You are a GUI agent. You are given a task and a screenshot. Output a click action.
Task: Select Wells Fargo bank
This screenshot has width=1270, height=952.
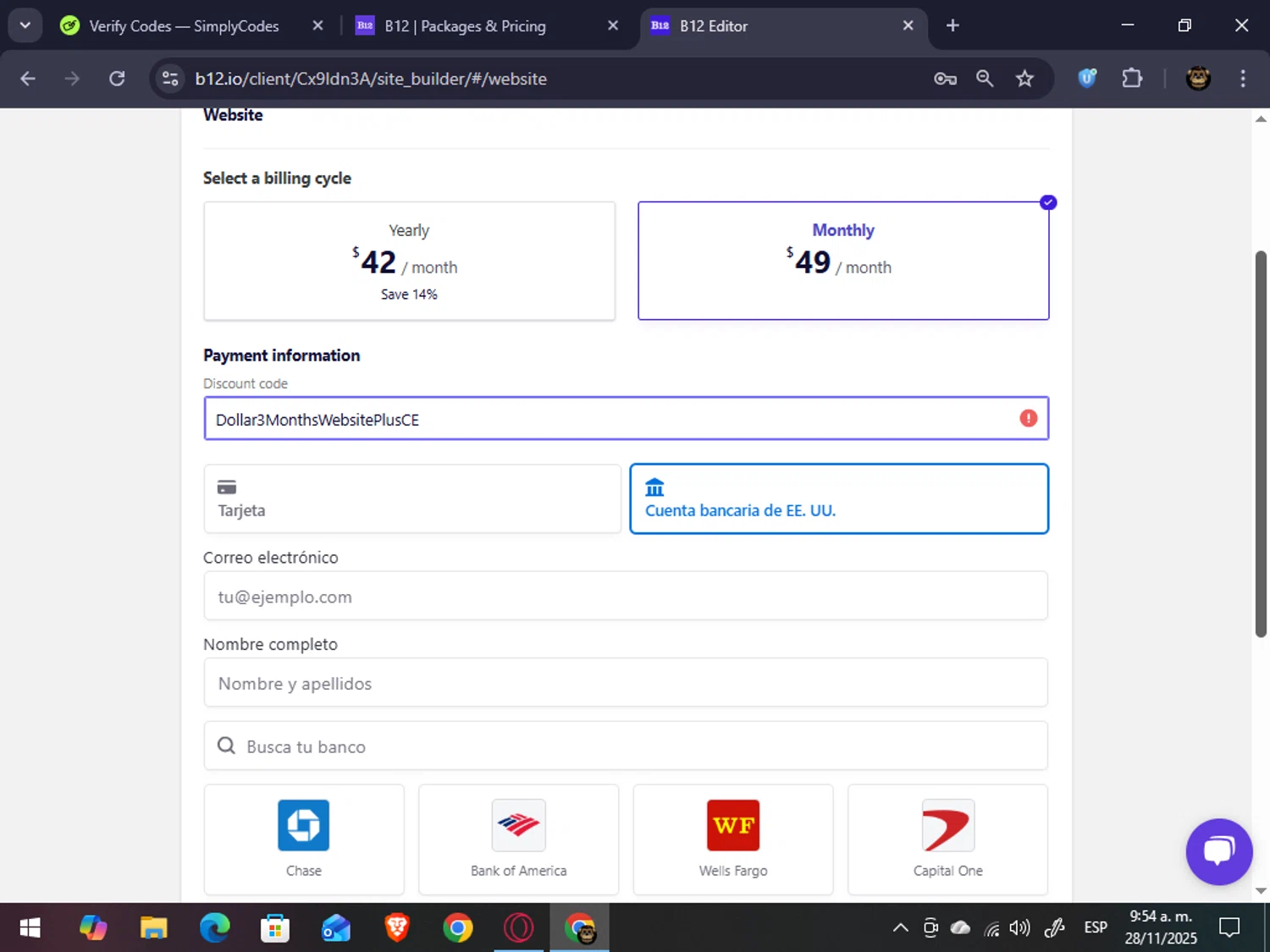coord(733,839)
